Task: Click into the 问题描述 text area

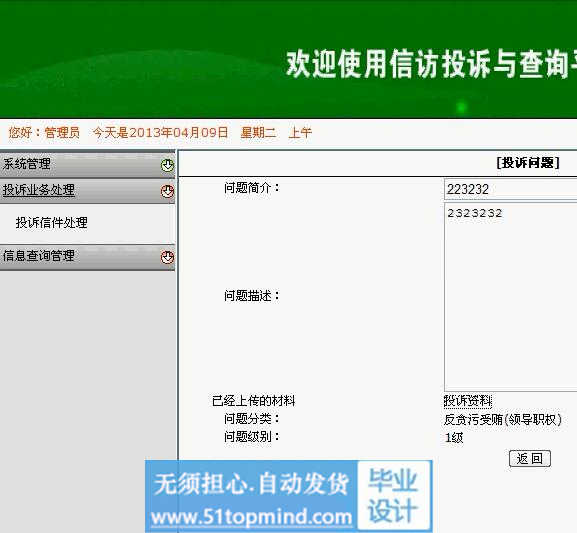Action: (510, 297)
